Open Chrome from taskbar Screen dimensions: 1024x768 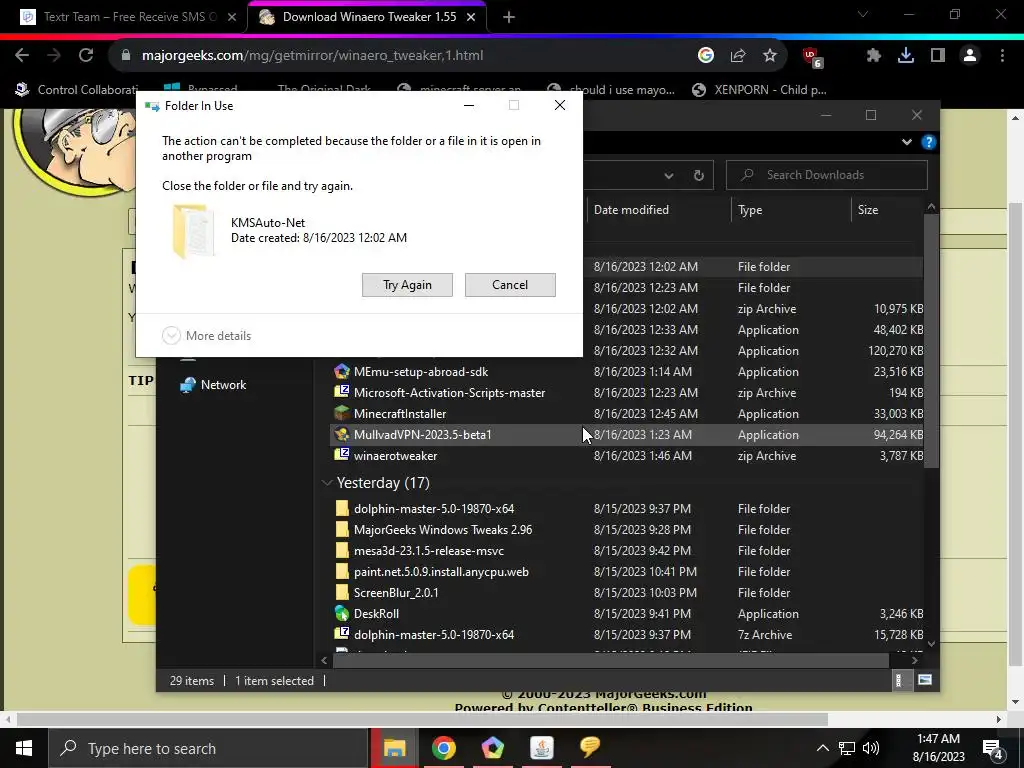click(443, 748)
